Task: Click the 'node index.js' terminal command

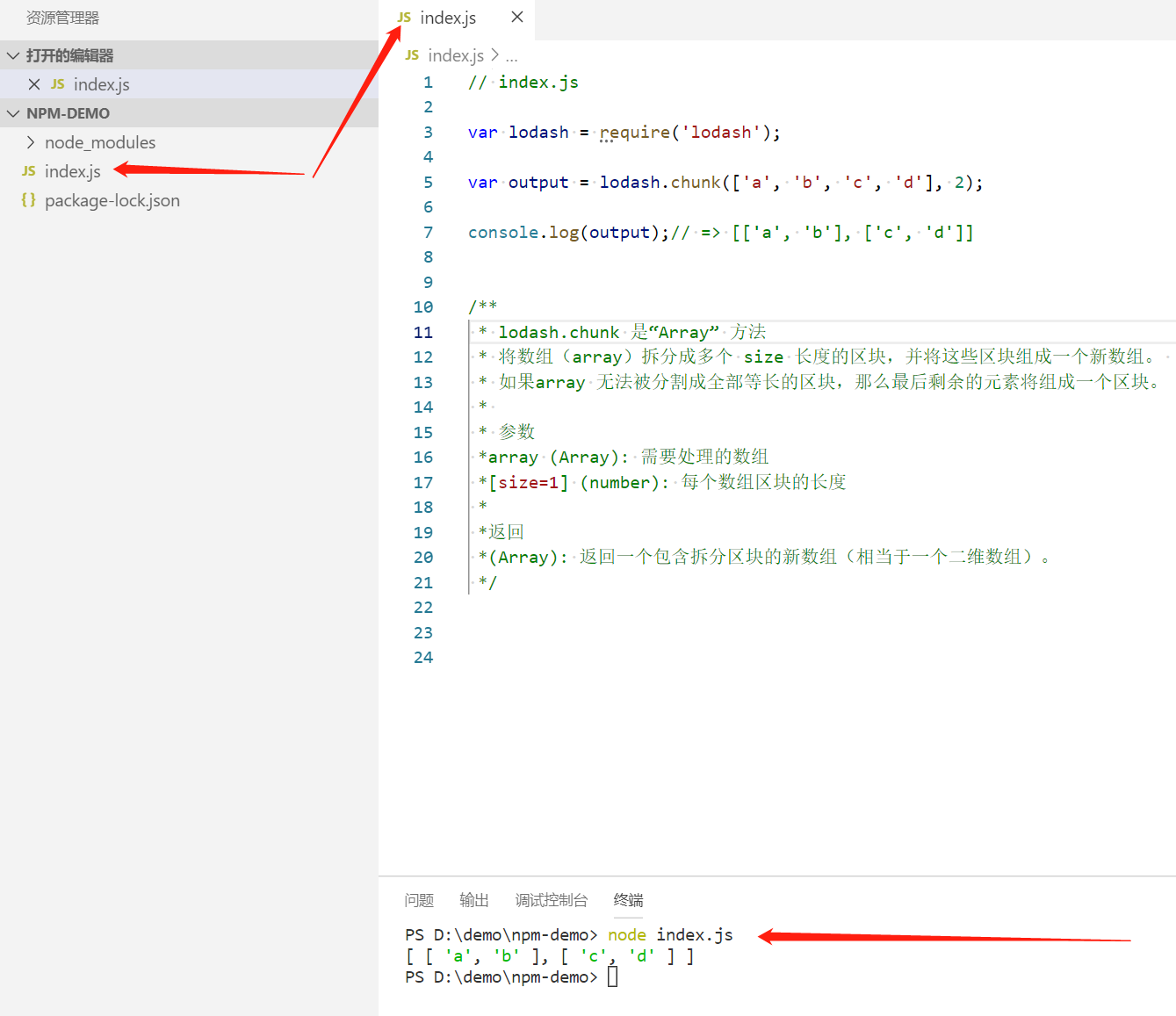Action: coord(670,935)
